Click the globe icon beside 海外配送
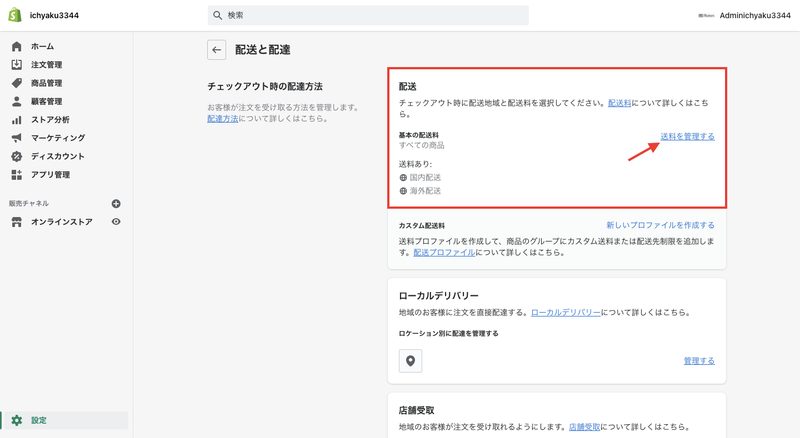The width and height of the screenshot is (800, 438). (x=403, y=191)
